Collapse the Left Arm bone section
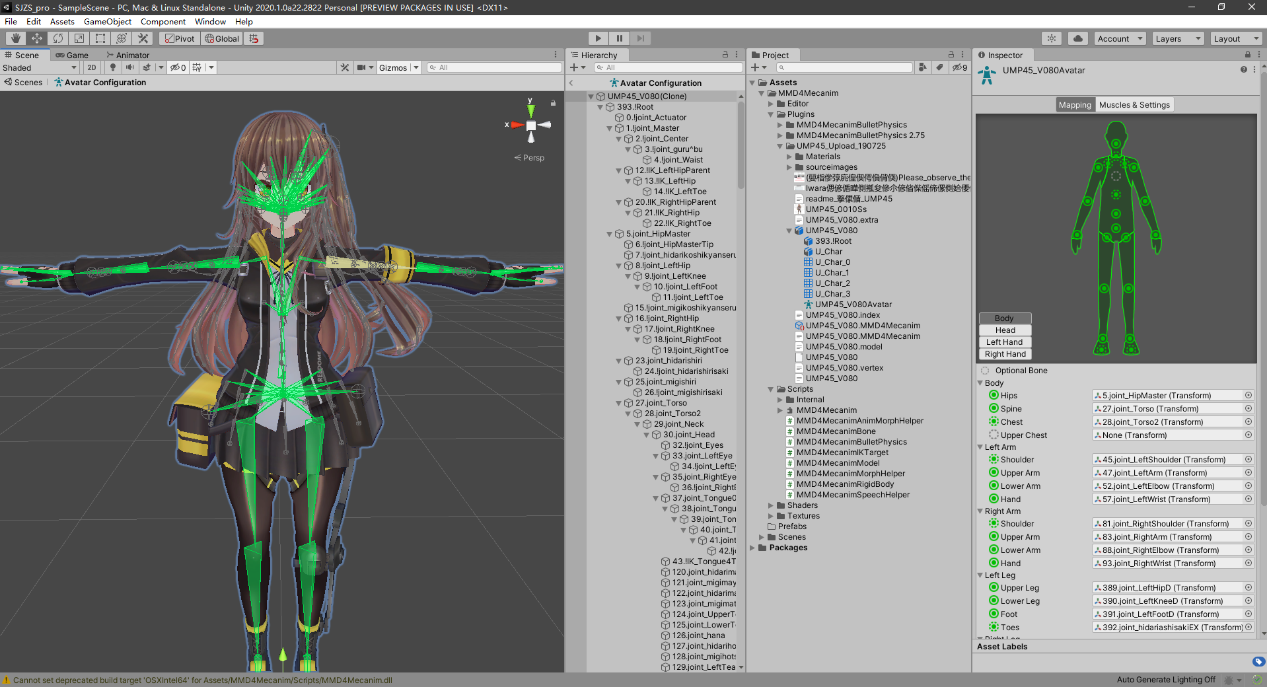Image resolution: width=1267 pixels, height=687 pixels. coord(981,447)
